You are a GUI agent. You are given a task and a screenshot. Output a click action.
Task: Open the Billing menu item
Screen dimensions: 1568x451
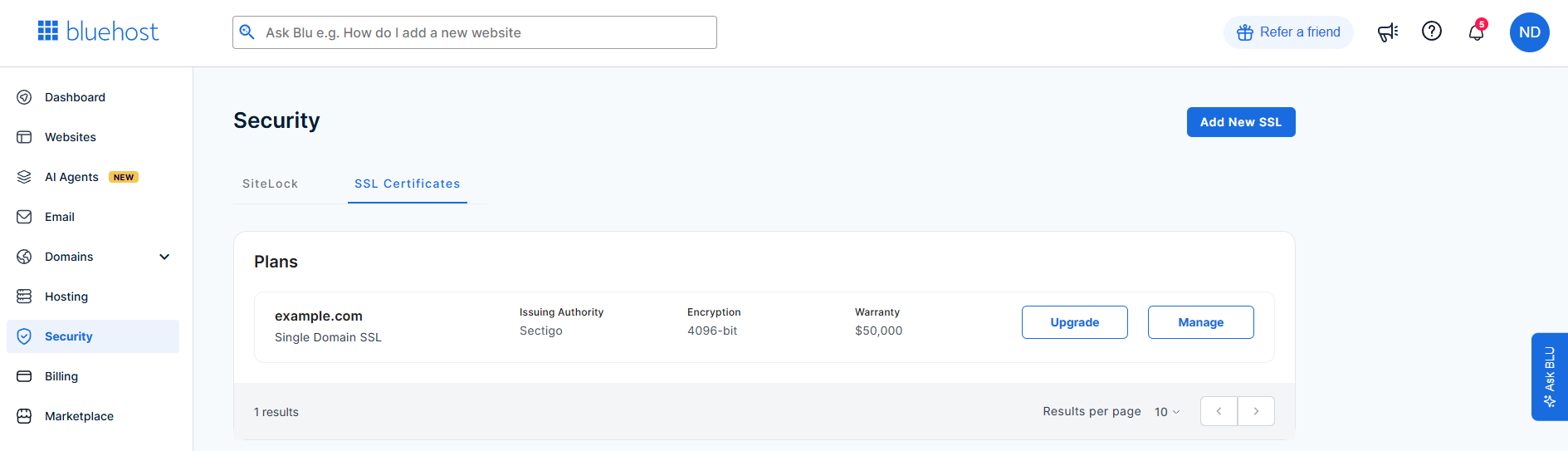pyautogui.click(x=93, y=376)
